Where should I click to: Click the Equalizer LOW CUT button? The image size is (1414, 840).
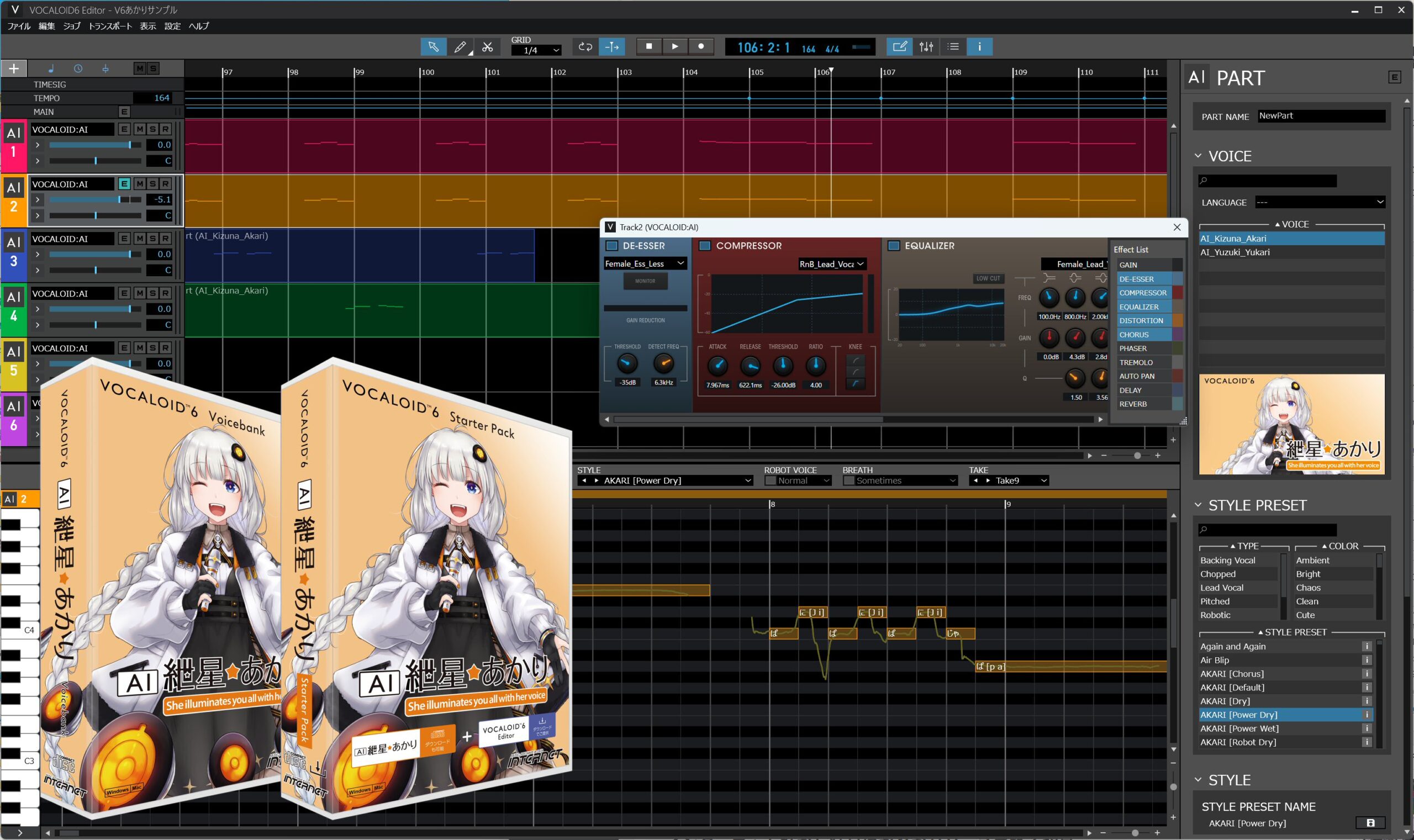click(x=988, y=278)
